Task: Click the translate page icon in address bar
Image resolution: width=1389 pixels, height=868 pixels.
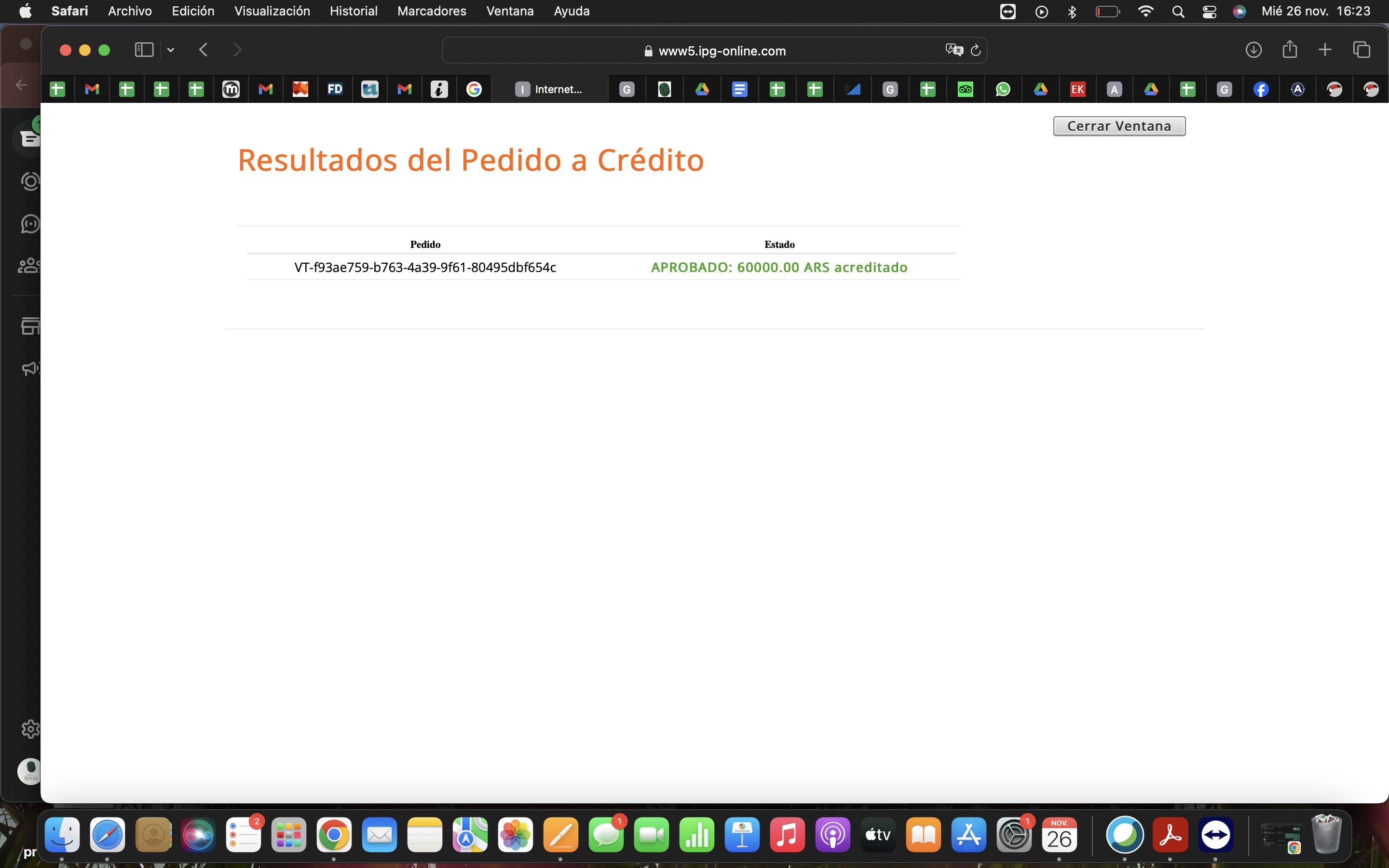Action: point(953,50)
